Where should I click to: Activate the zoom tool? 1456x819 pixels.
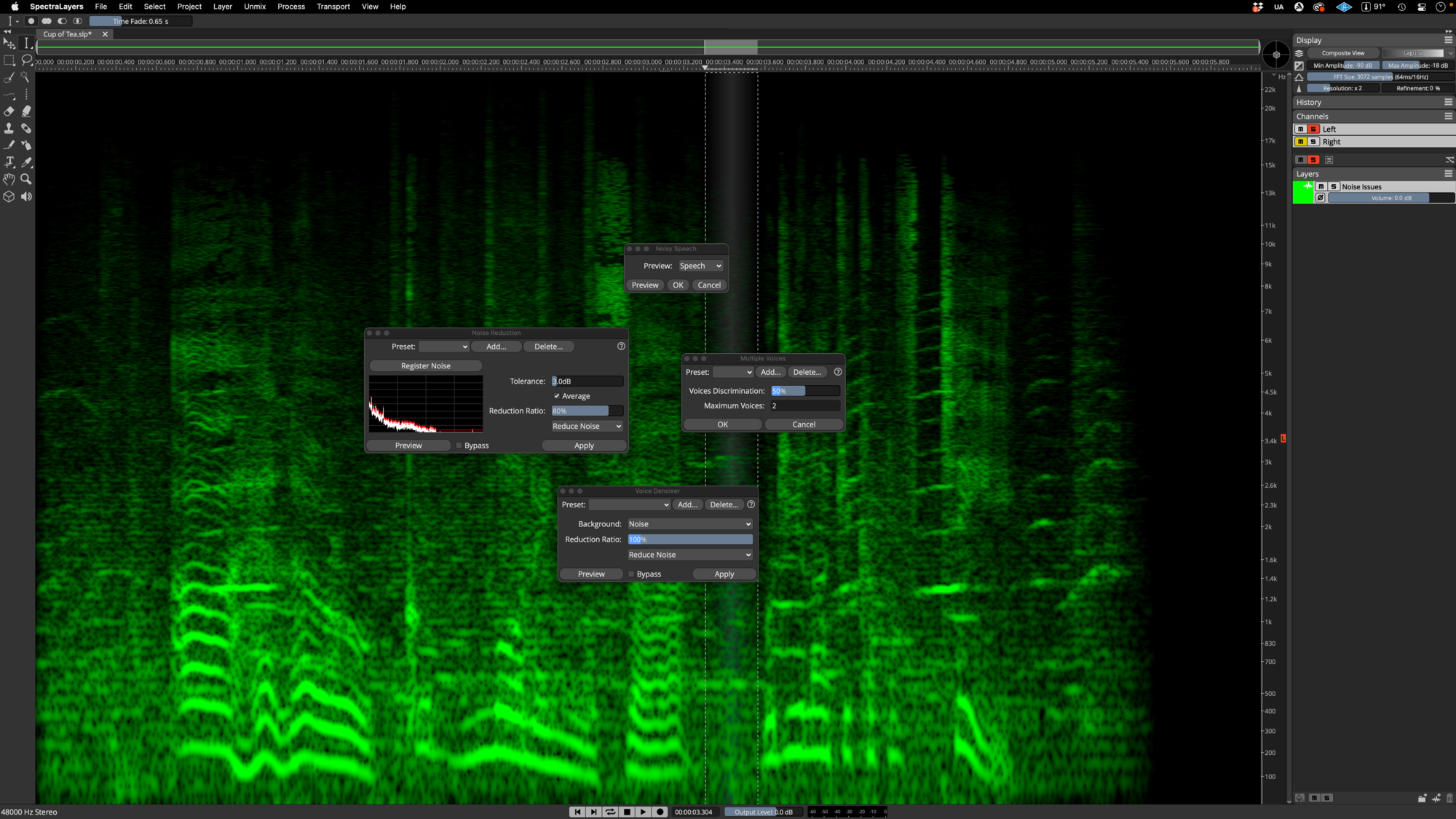click(26, 179)
